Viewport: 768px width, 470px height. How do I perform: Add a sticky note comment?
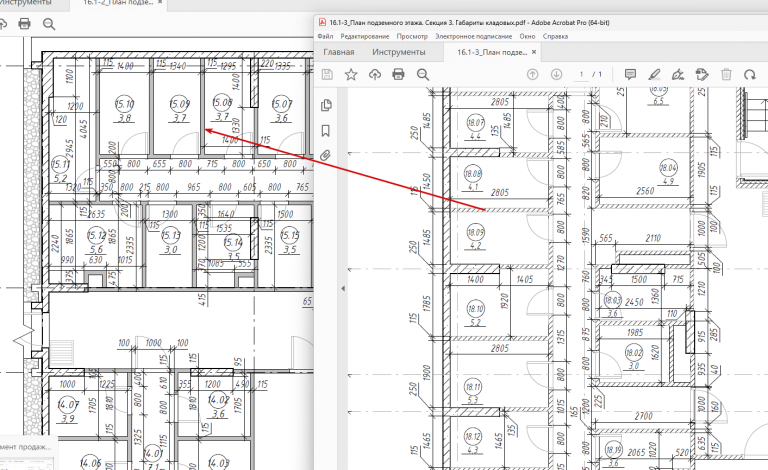[630, 74]
